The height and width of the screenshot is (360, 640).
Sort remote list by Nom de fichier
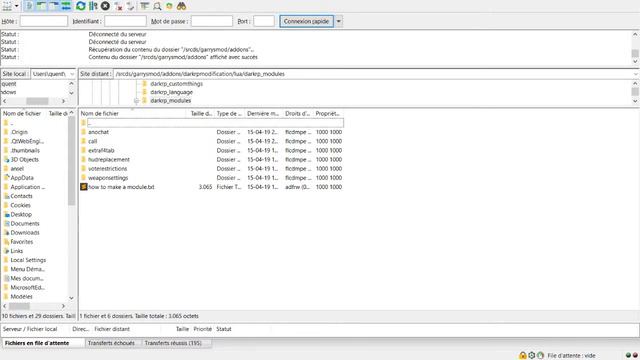[x=133, y=113]
